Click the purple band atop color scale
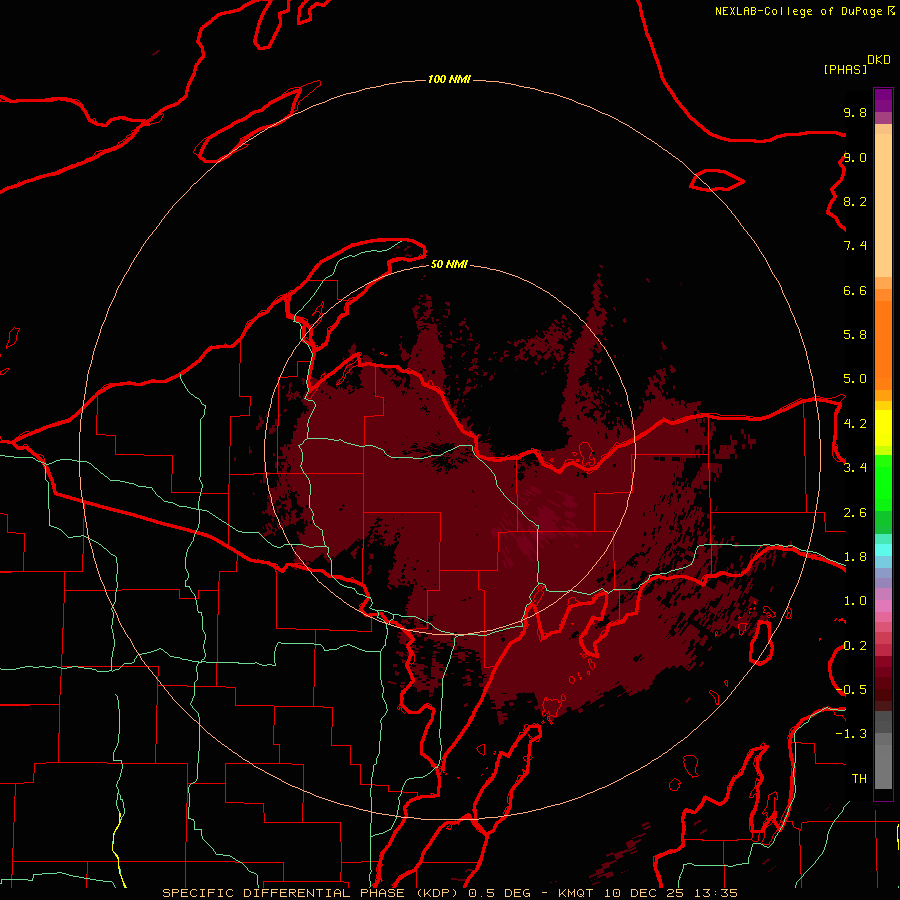 click(x=883, y=100)
